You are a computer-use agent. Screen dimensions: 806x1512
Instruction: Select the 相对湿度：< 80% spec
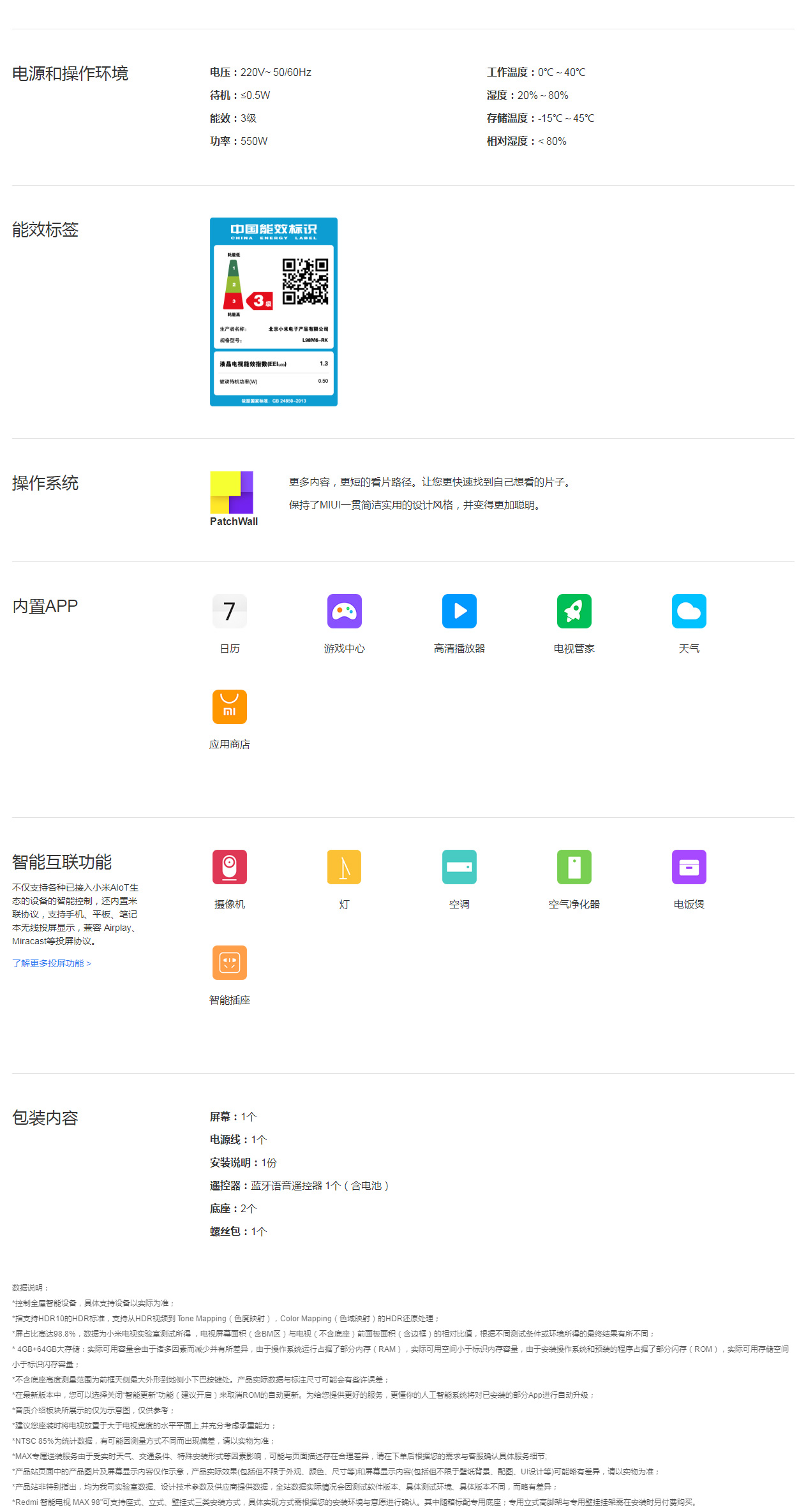526,141
